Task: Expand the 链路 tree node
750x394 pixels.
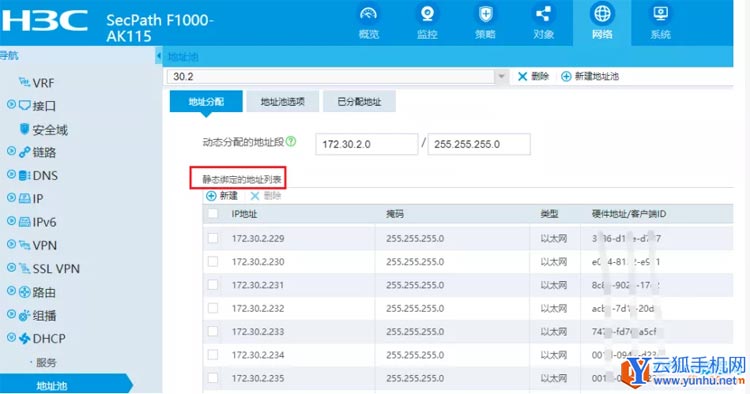Action: [11, 151]
